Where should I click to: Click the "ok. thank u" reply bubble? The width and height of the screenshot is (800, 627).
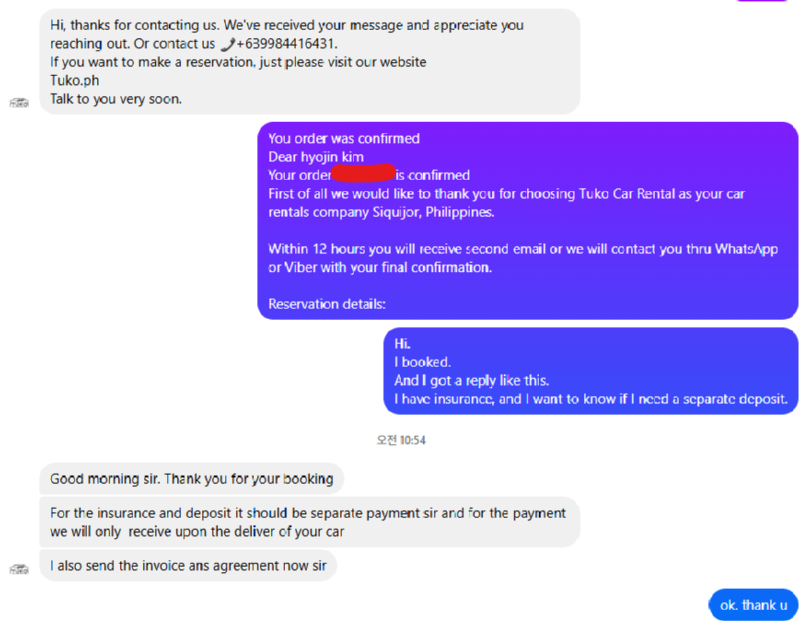click(753, 605)
